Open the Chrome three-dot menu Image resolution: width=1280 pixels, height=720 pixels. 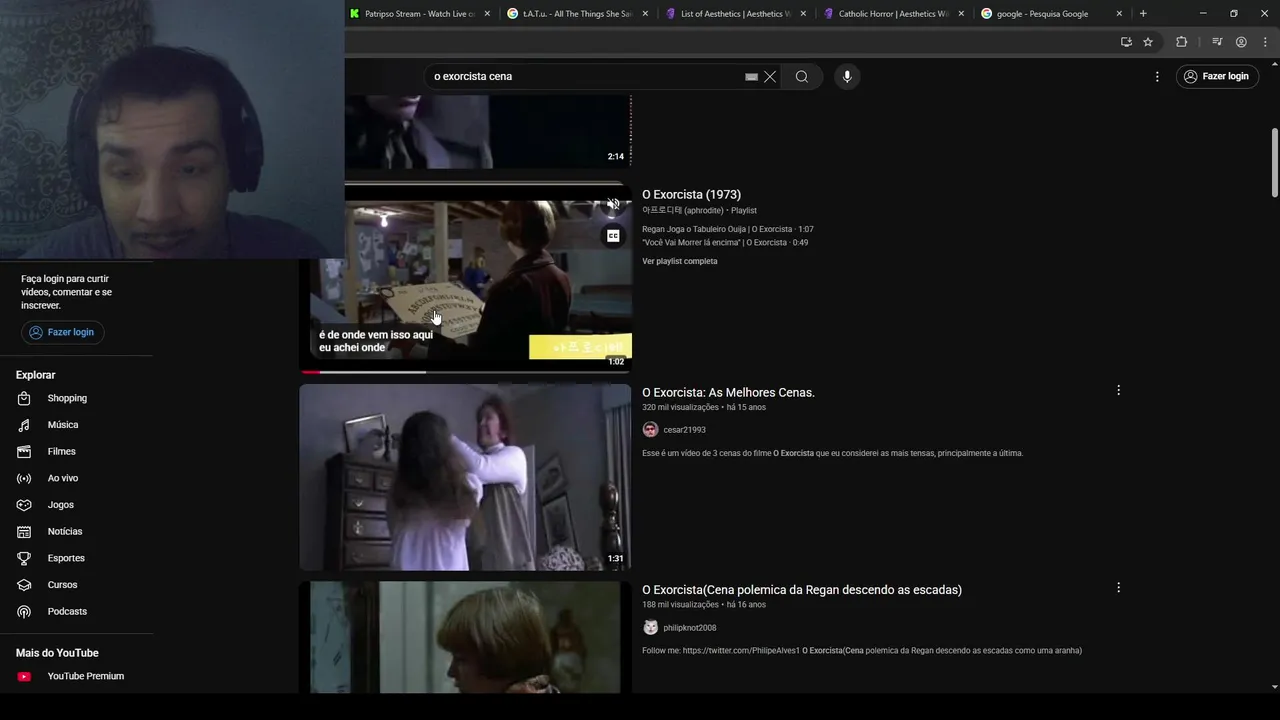[1265, 42]
